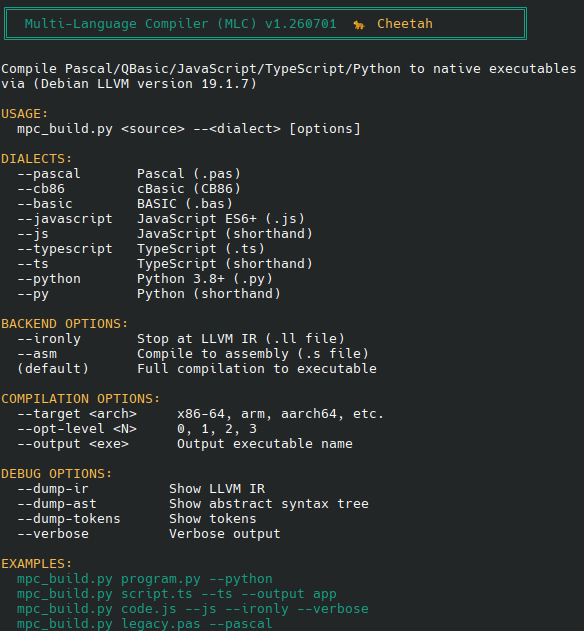The height and width of the screenshot is (631, 584).
Task: Click the Cheetah codename label
Action: (x=405, y=24)
